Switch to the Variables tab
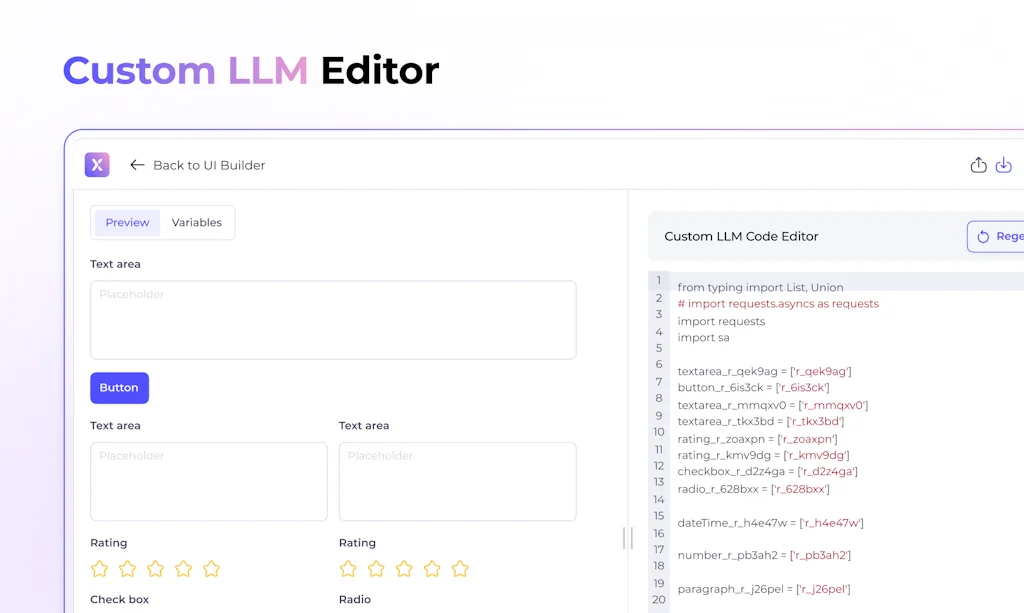The height and width of the screenshot is (613, 1024). point(197,222)
